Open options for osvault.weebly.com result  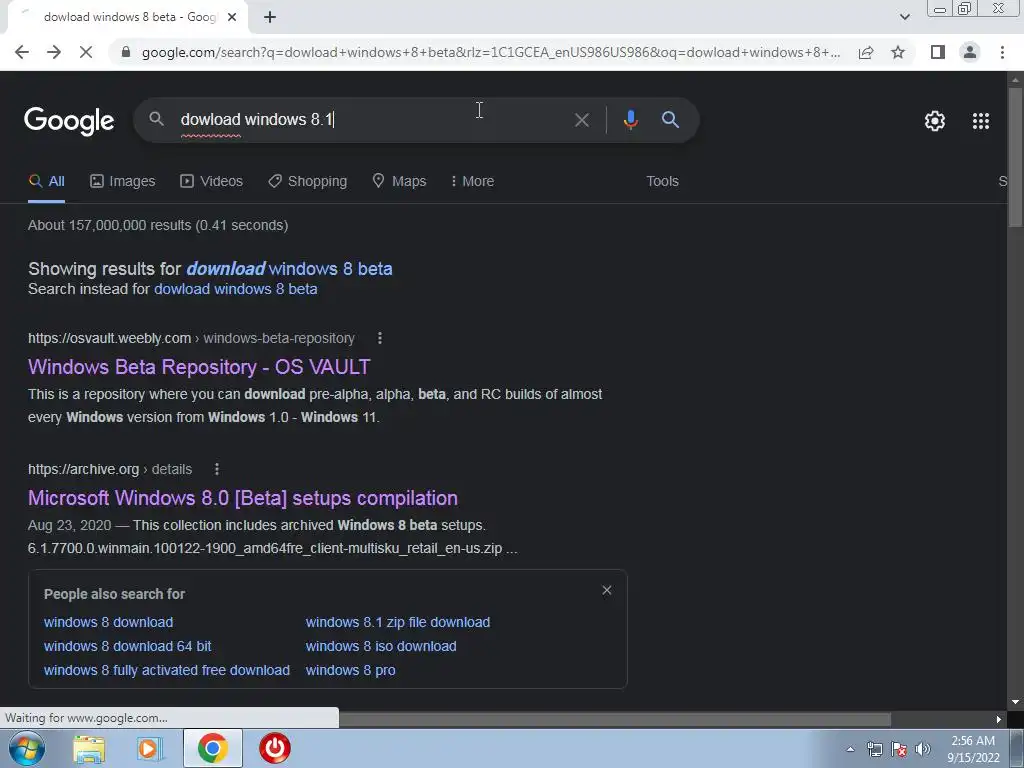coord(379,338)
